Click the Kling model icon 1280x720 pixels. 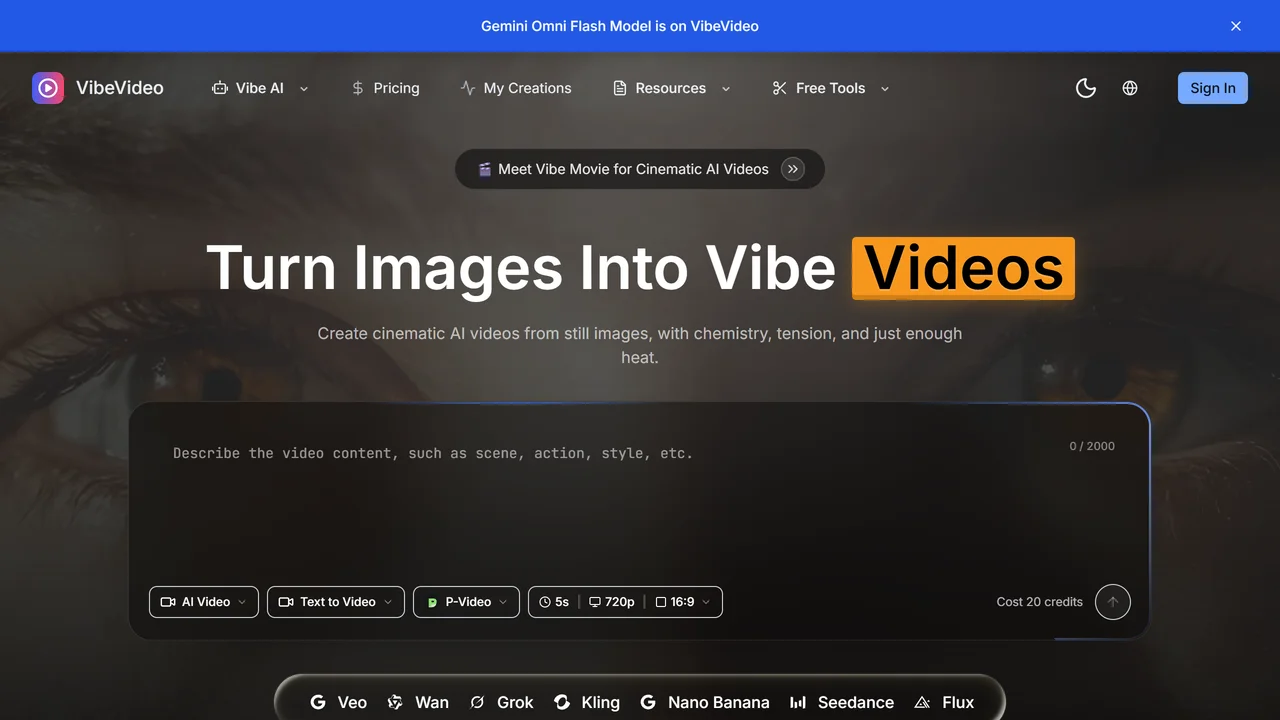coord(562,702)
